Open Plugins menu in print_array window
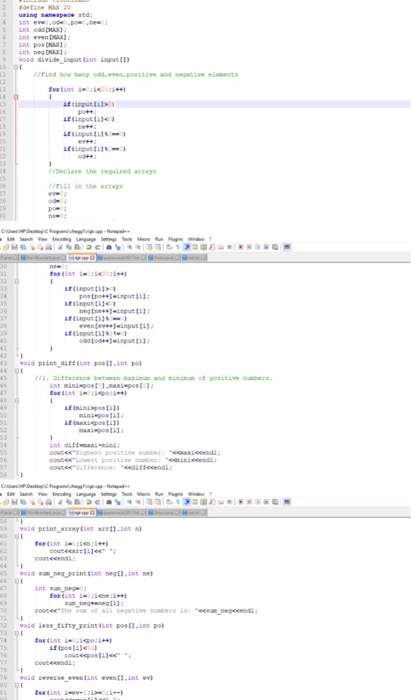 176,494
